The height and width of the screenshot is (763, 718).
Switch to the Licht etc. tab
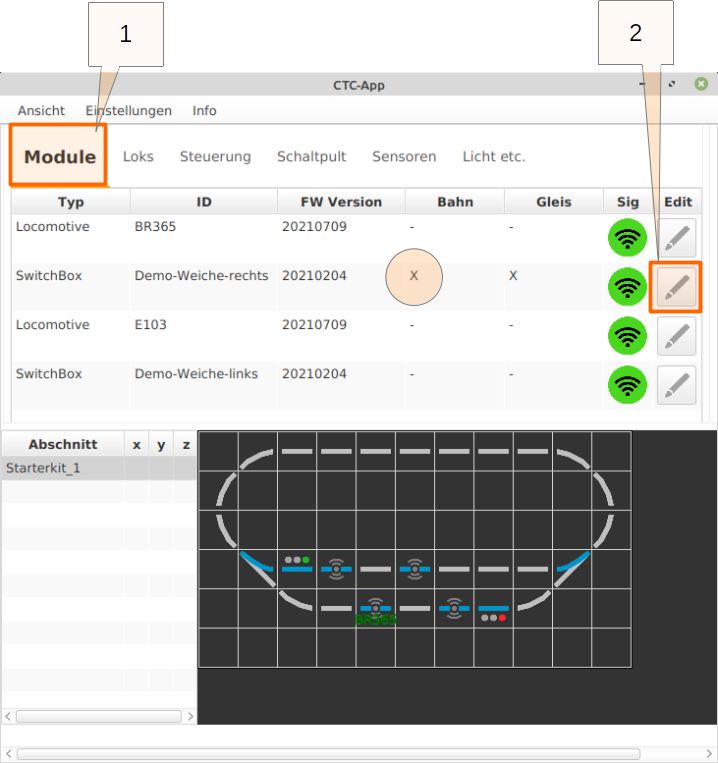[494, 156]
